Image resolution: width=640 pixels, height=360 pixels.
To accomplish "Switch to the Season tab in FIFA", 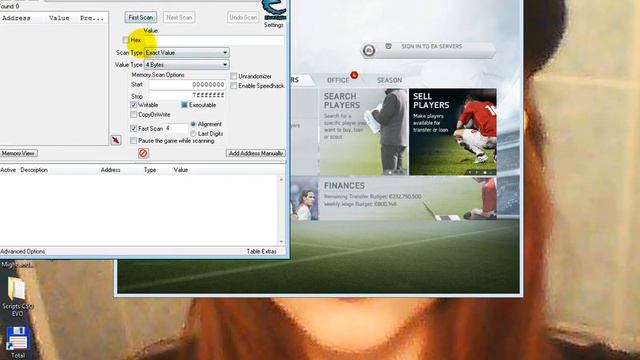I will pyautogui.click(x=389, y=80).
